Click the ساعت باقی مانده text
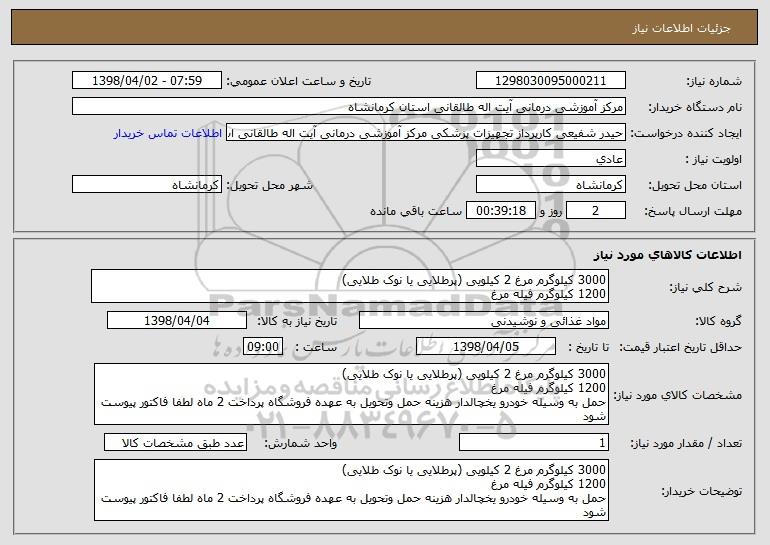The width and height of the screenshot is (770, 545). 415,211
